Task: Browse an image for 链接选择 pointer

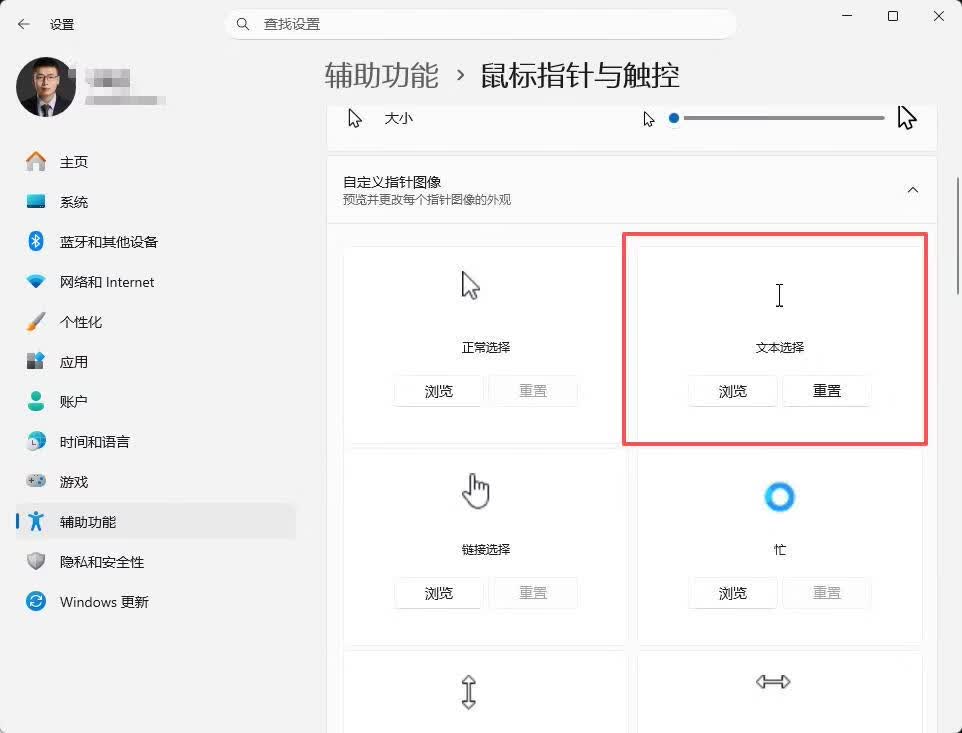Action: [439, 593]
